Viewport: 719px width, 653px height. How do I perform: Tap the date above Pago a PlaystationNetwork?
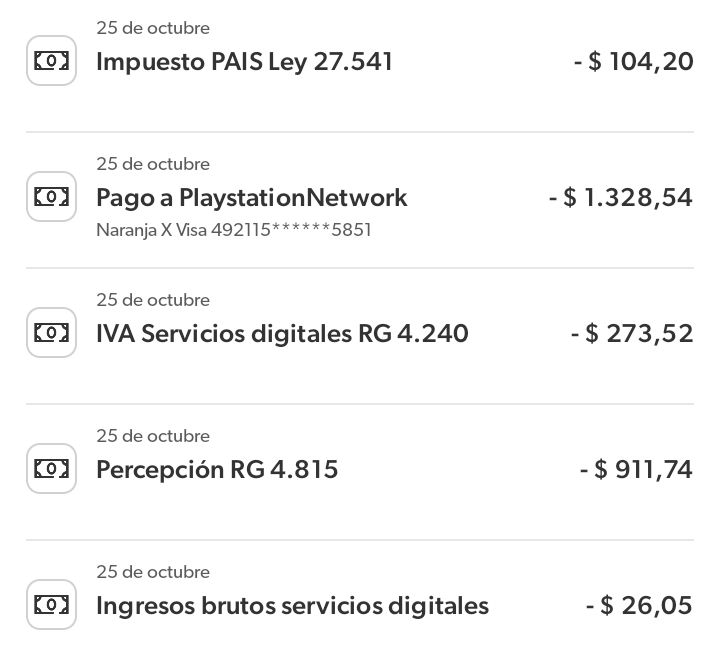153,164
